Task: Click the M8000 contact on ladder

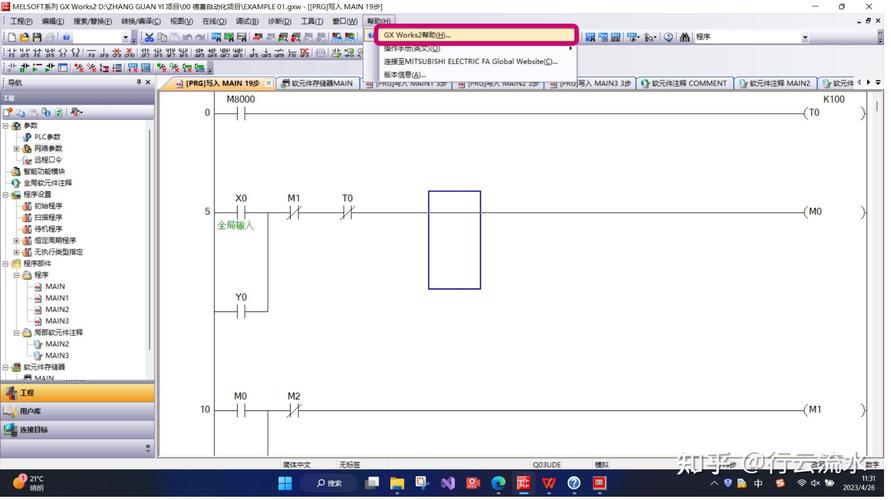Action: point(241,113)
